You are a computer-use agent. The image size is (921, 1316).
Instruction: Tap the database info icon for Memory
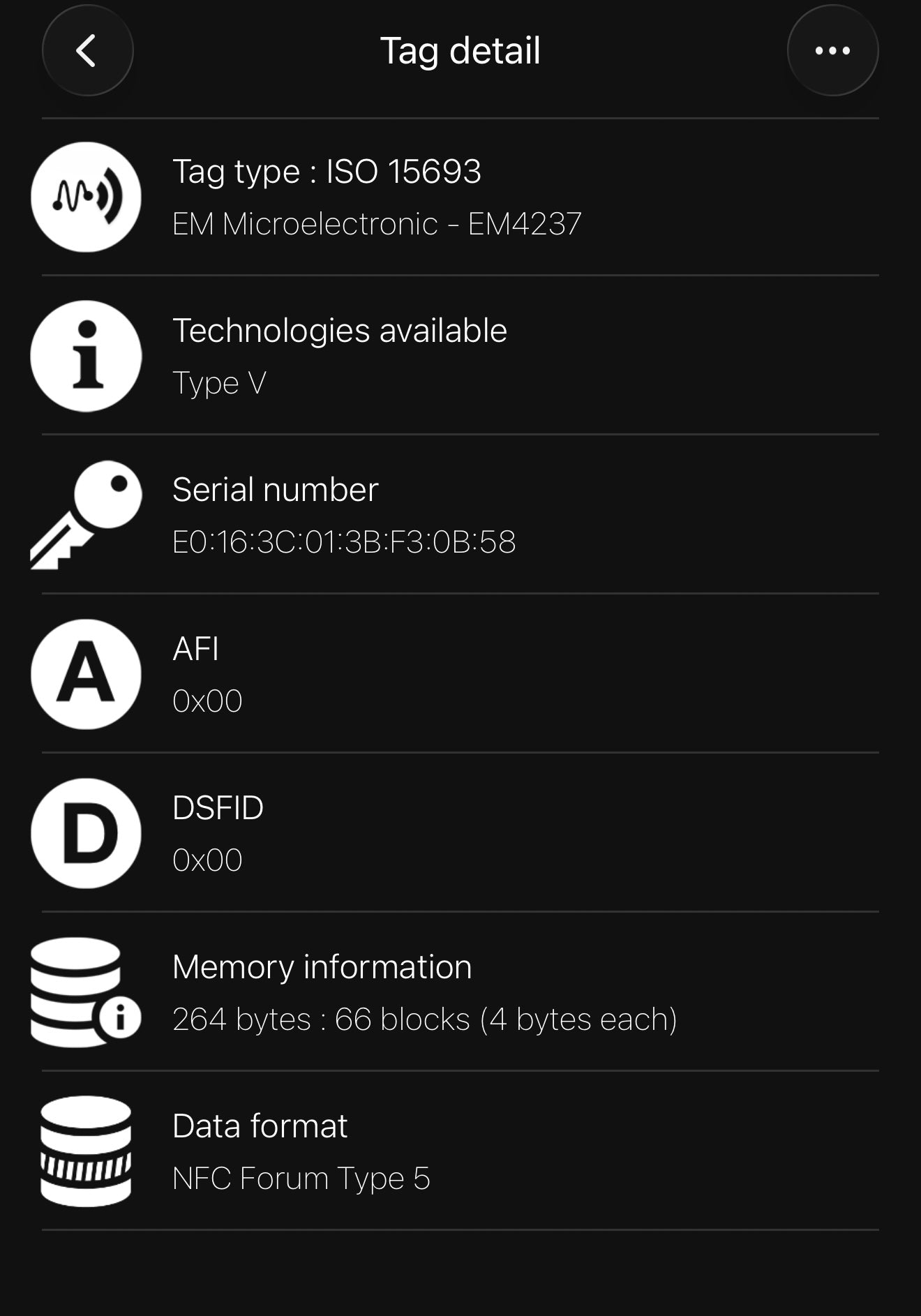click(x=86, y=992)
